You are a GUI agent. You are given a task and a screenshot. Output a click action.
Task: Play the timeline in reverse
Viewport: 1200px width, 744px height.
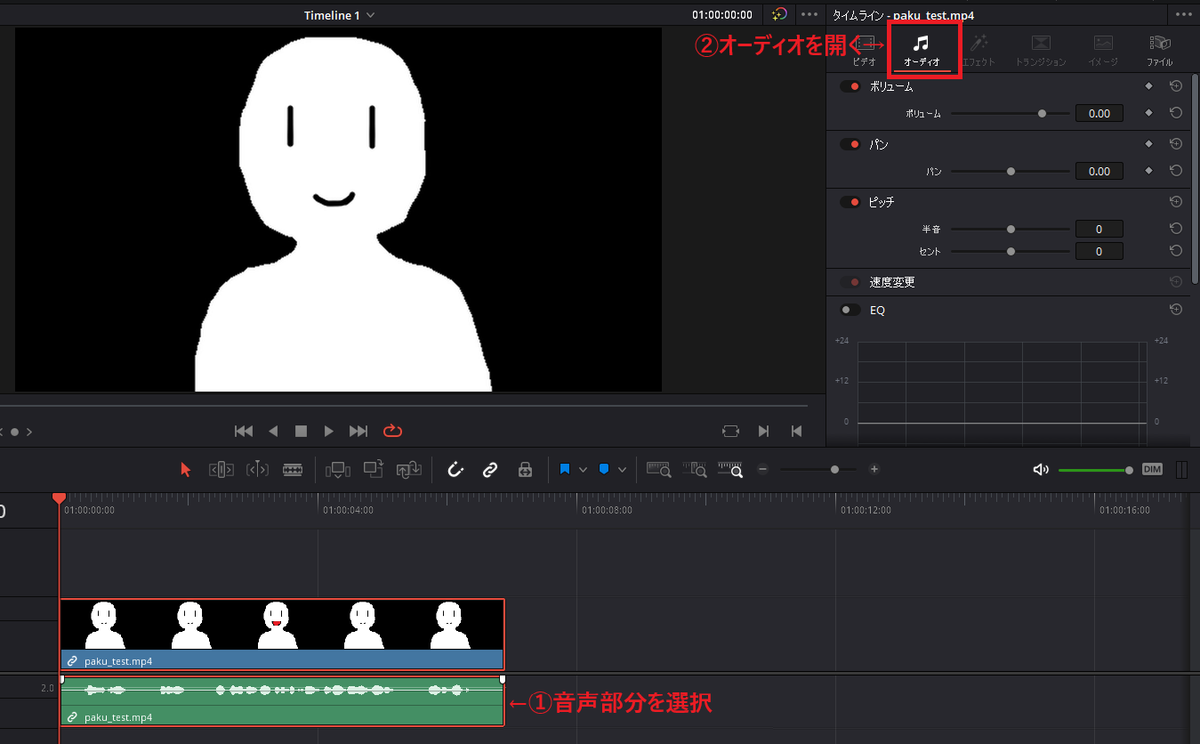(273, 431)
